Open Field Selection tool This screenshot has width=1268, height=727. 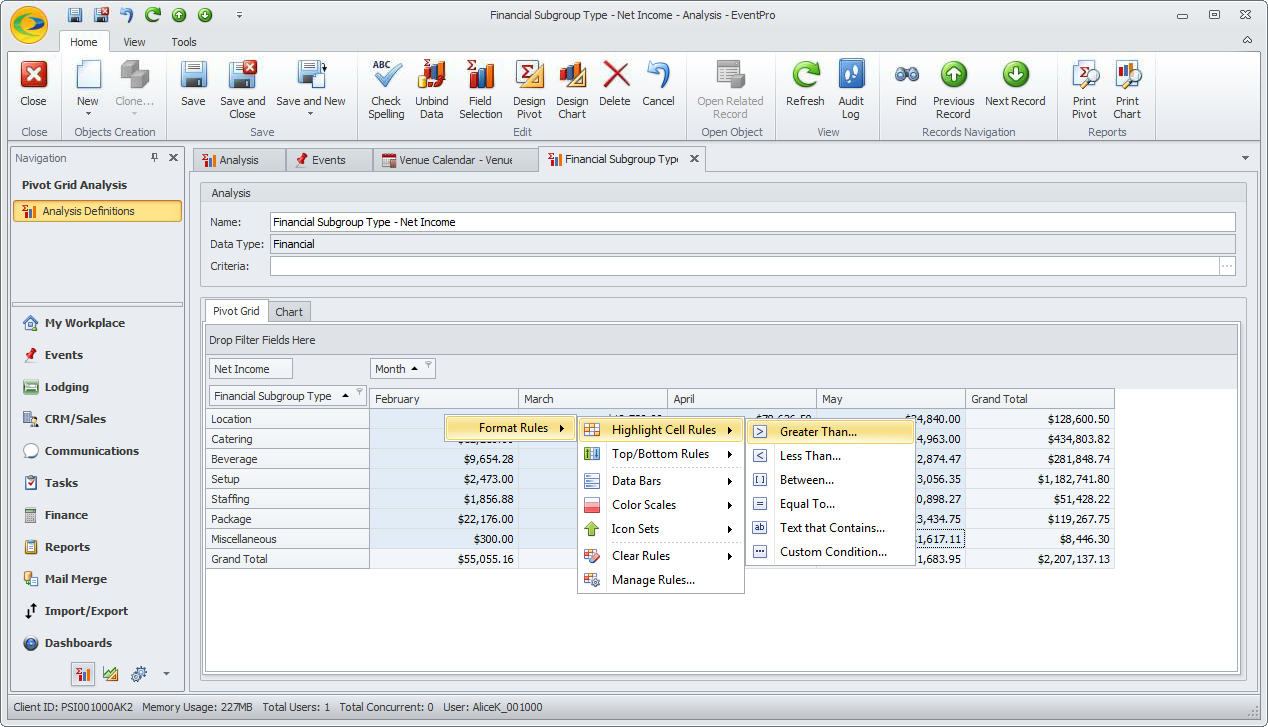point(481,88)
